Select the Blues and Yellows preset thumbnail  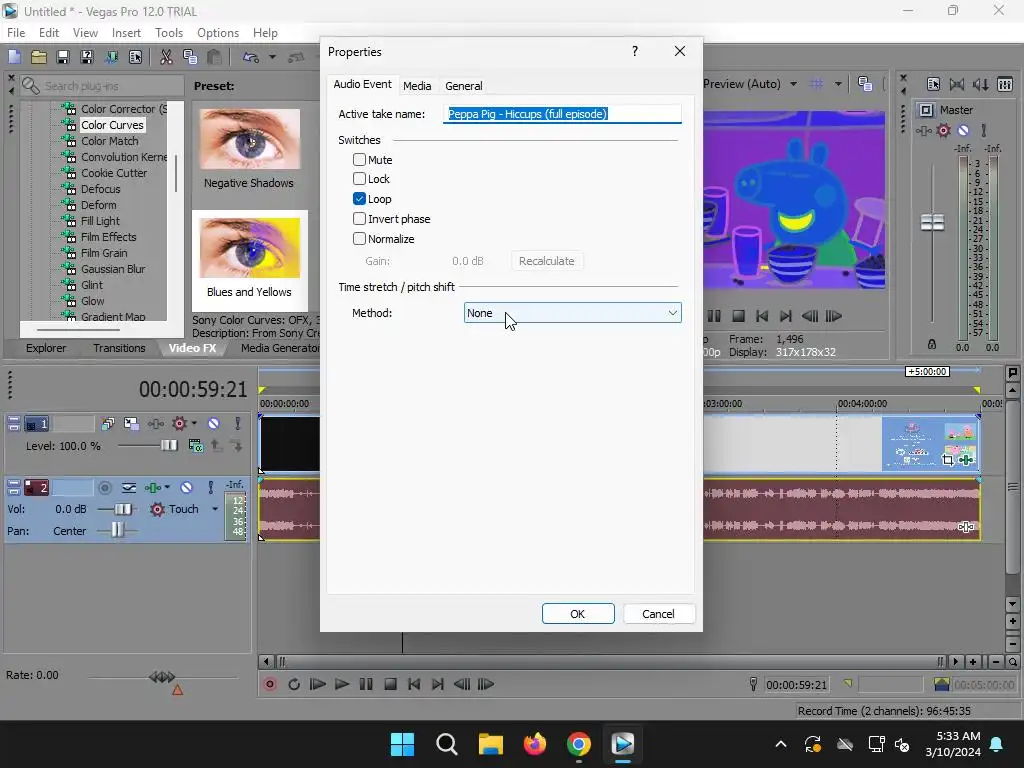point(249,248)
